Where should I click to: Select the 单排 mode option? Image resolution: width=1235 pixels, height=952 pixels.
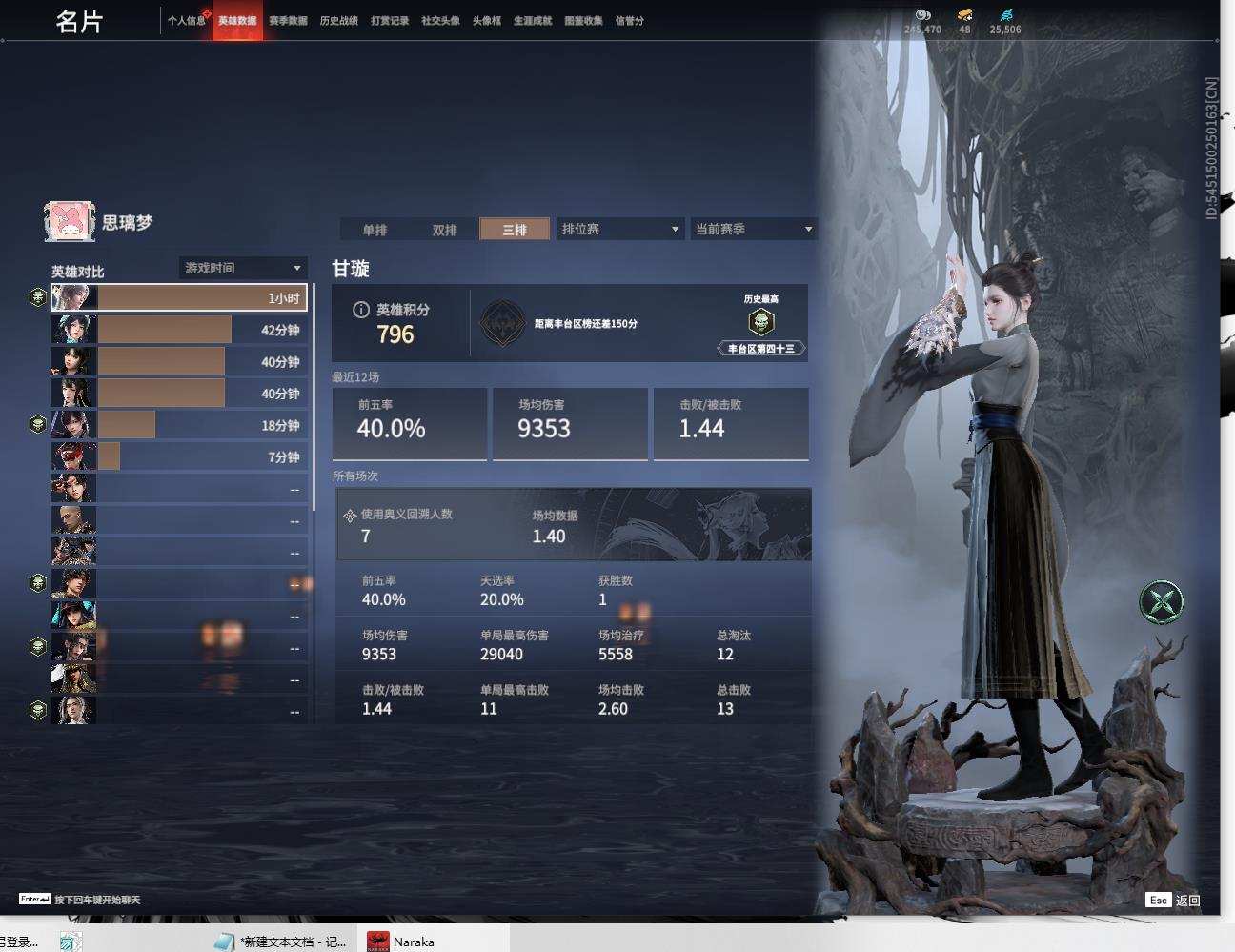pos(375,230)
